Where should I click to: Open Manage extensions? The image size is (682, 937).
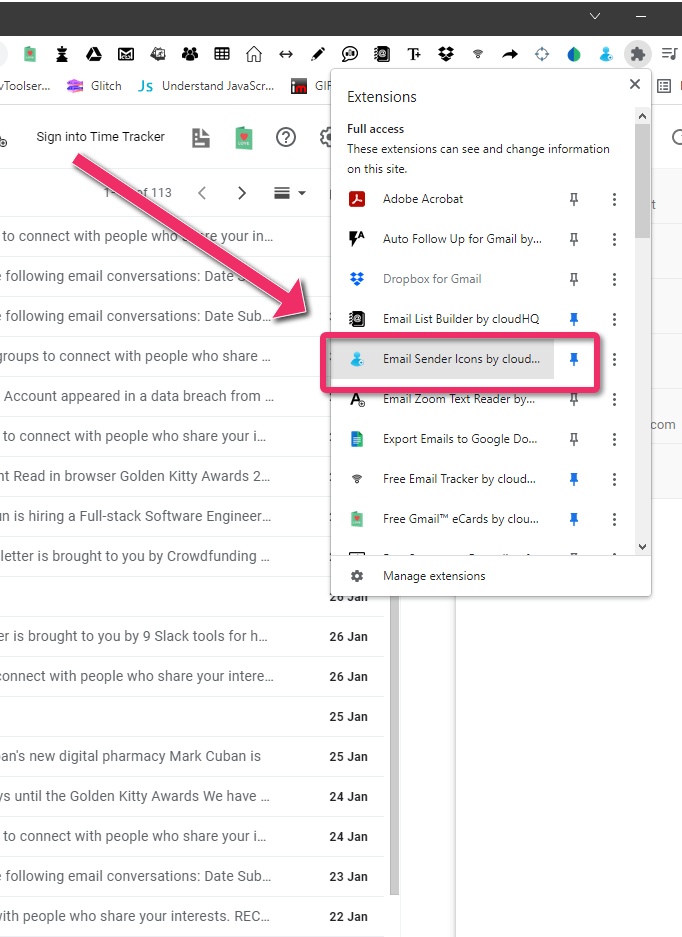coord(490,576)
